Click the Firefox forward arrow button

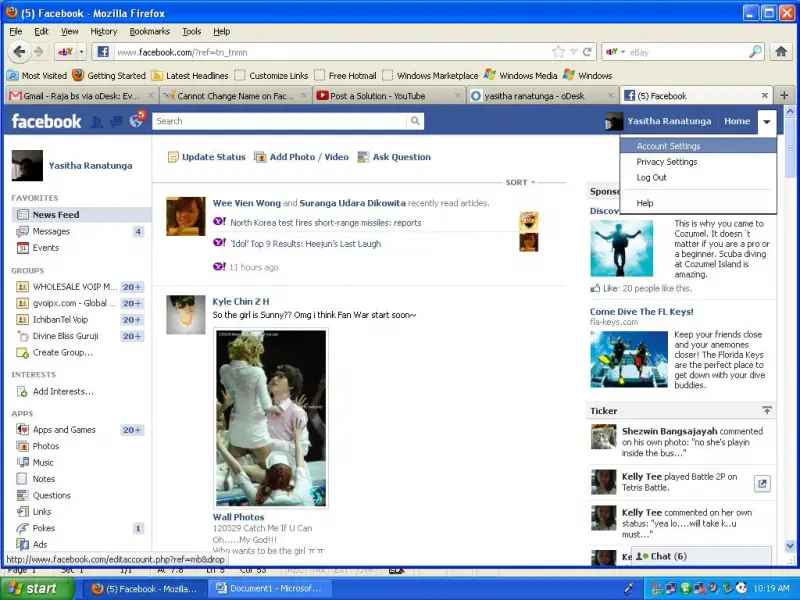[x=39, y=52]
